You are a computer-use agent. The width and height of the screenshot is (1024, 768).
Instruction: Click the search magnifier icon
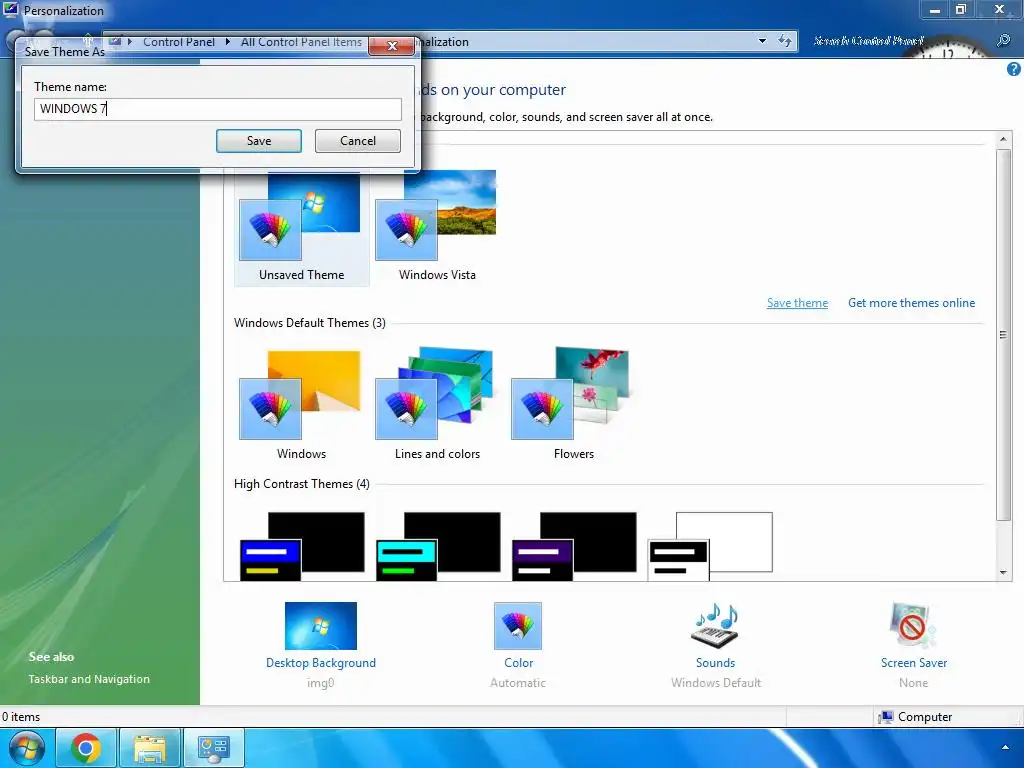[1003, 40]
